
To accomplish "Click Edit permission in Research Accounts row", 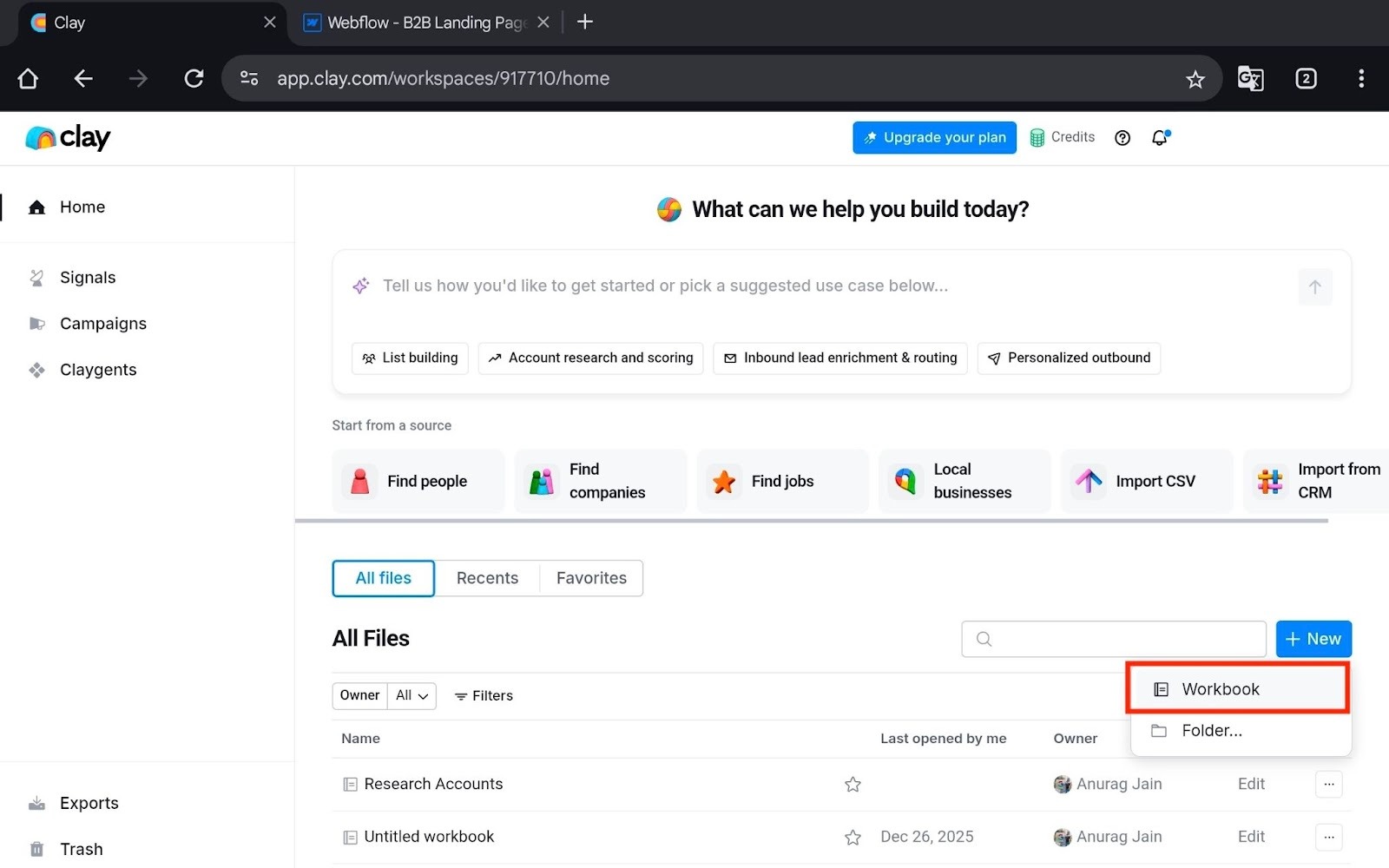I will (x=1251, y=784).
